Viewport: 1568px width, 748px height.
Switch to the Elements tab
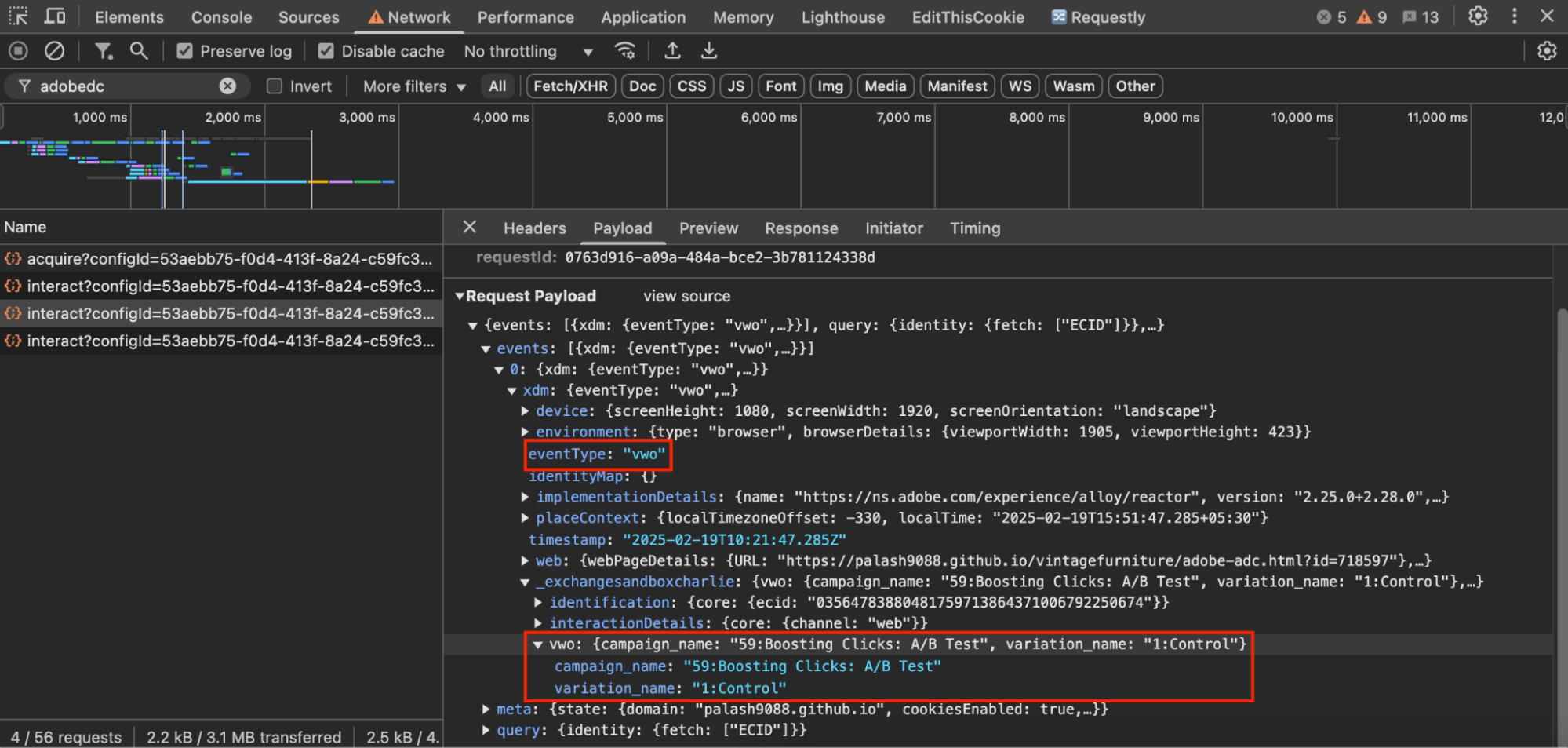click(129, 17)
